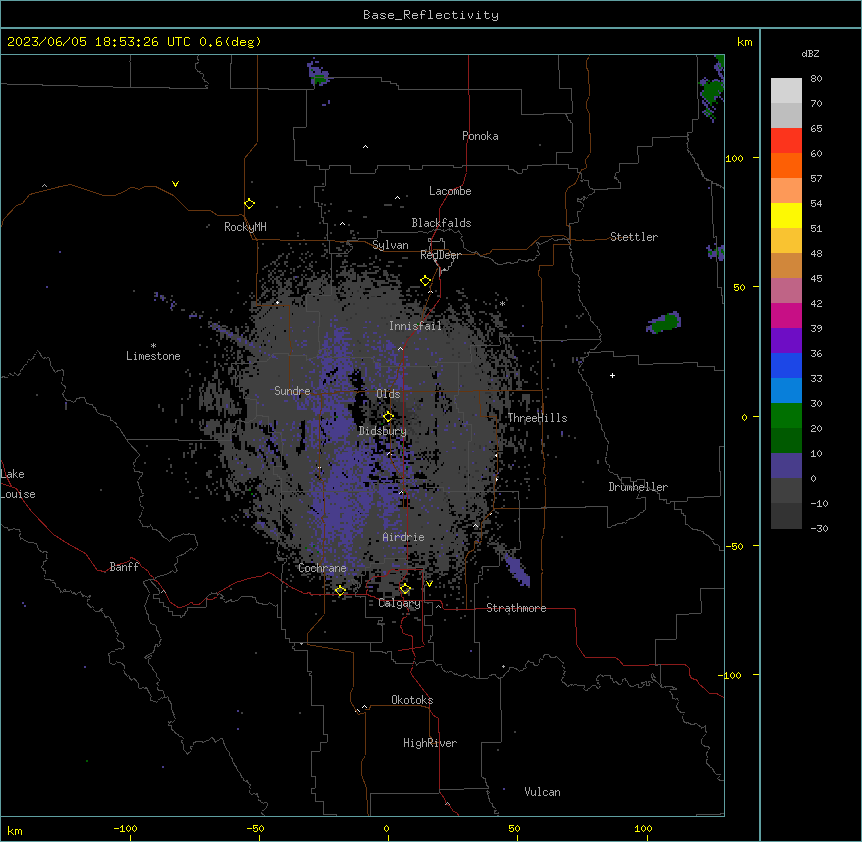The image size is (862, 842).
Task: Select the slate purple 0-10 dBZ swatch
Action: 786,466
